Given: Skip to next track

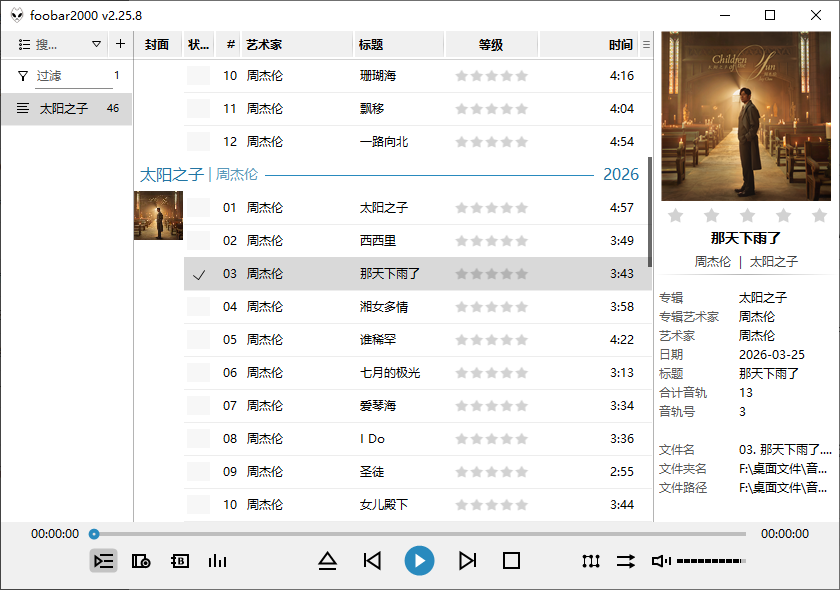Looking at the screenshot, I should [467, 561].
